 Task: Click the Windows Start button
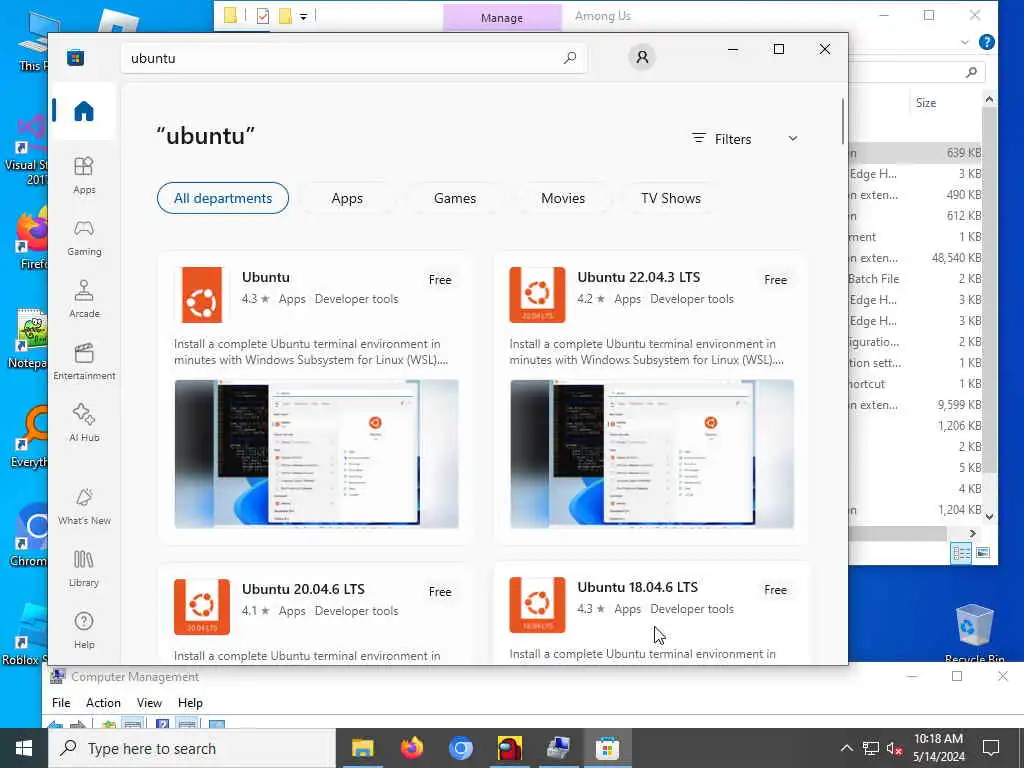[24, 748]
